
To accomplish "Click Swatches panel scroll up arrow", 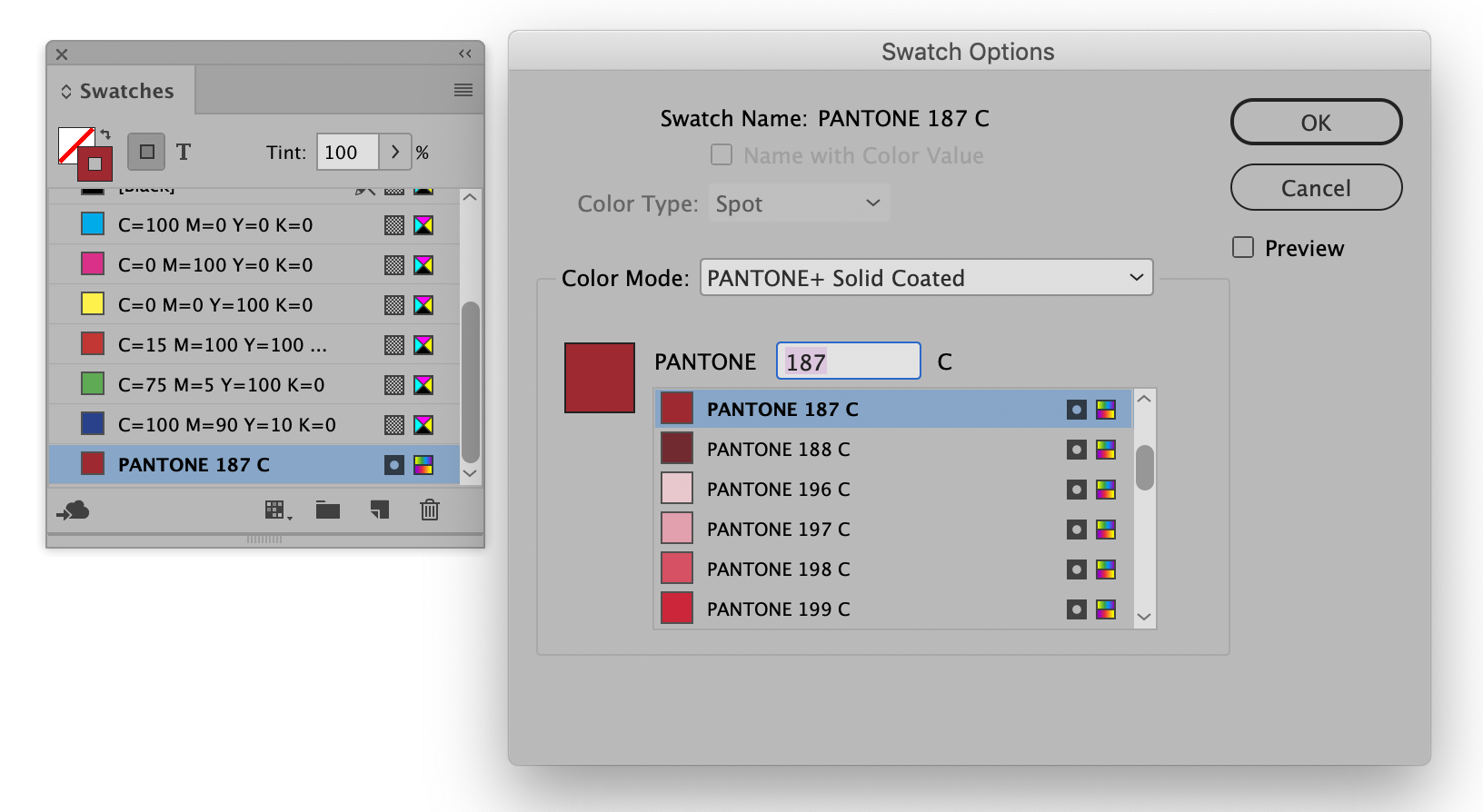I will (470, 197).
